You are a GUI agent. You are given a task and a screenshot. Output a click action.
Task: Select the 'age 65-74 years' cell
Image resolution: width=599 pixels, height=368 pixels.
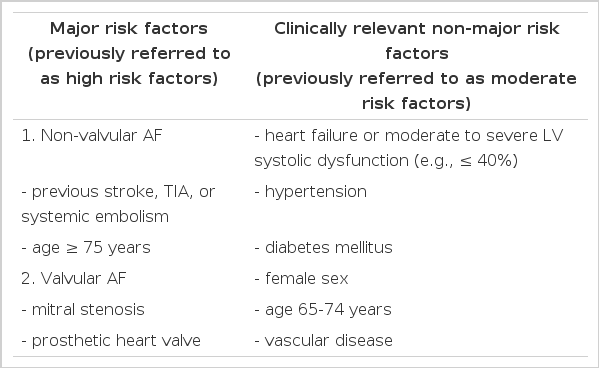pos(323,310)
